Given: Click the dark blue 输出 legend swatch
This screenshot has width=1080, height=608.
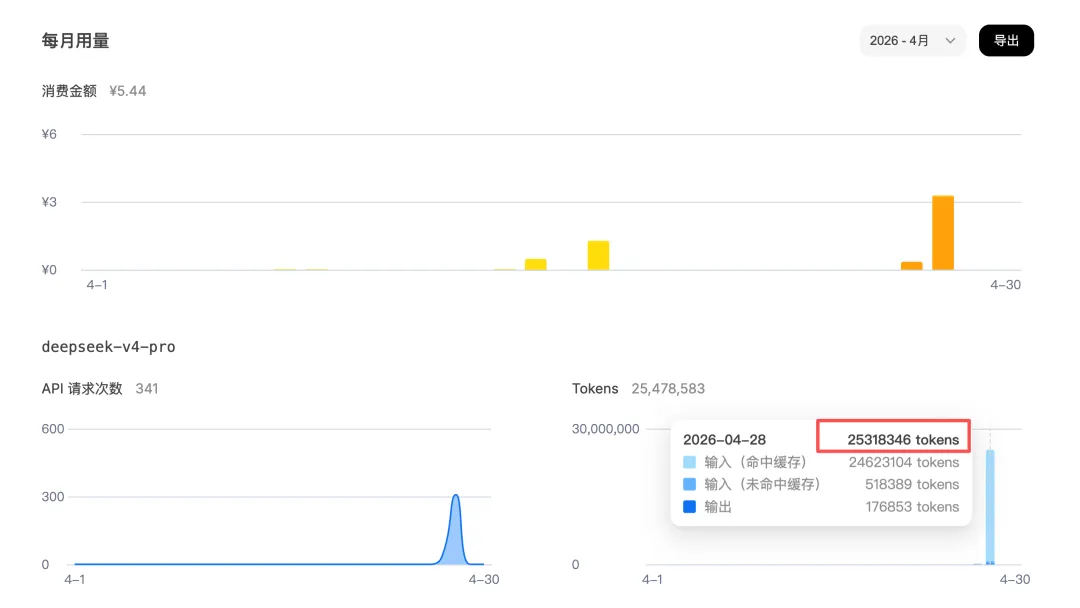Looking at the screenshot, I should pyautogui.click(x=689, y=507).
